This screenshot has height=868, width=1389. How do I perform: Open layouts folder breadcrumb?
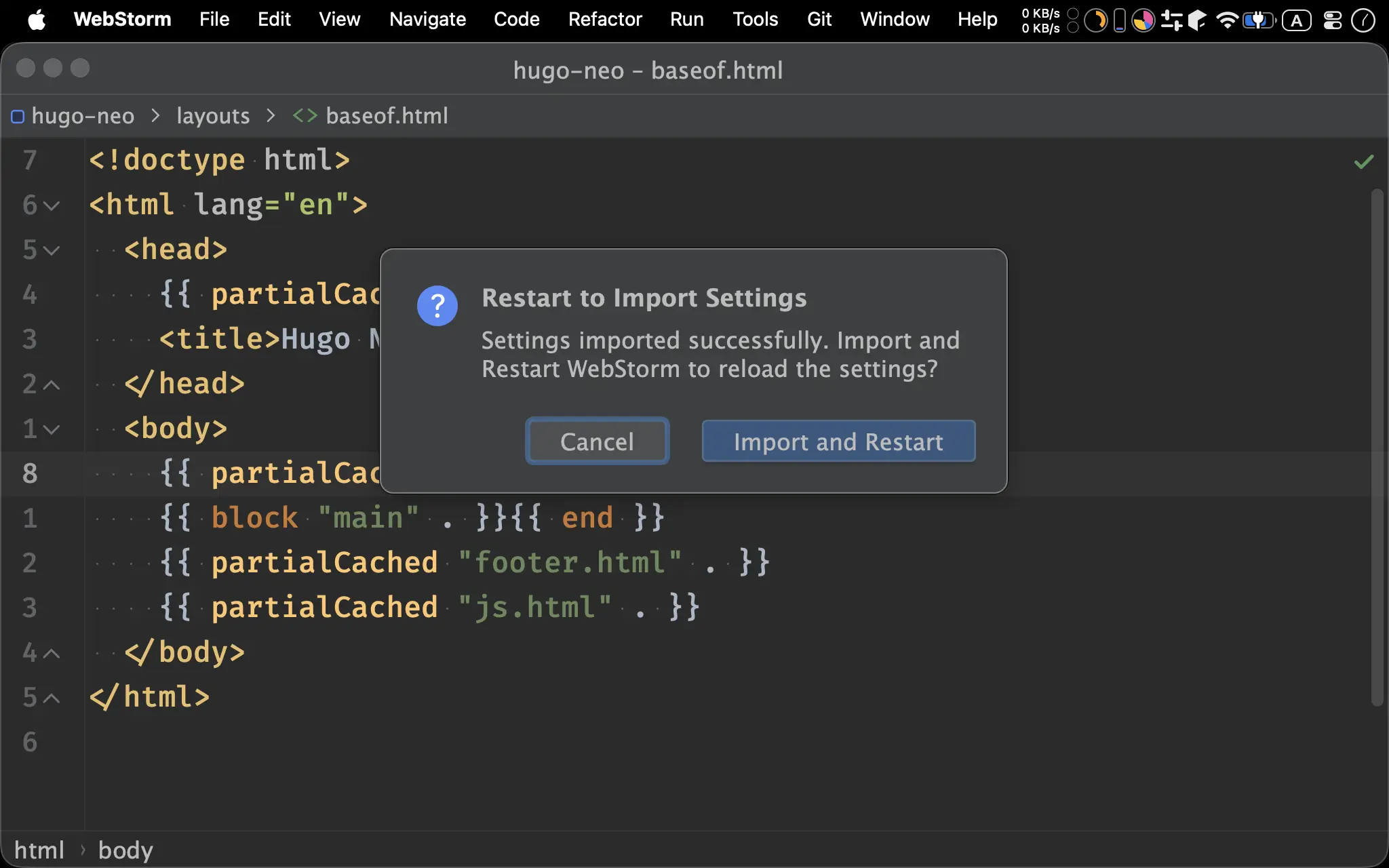coord(213,116)
